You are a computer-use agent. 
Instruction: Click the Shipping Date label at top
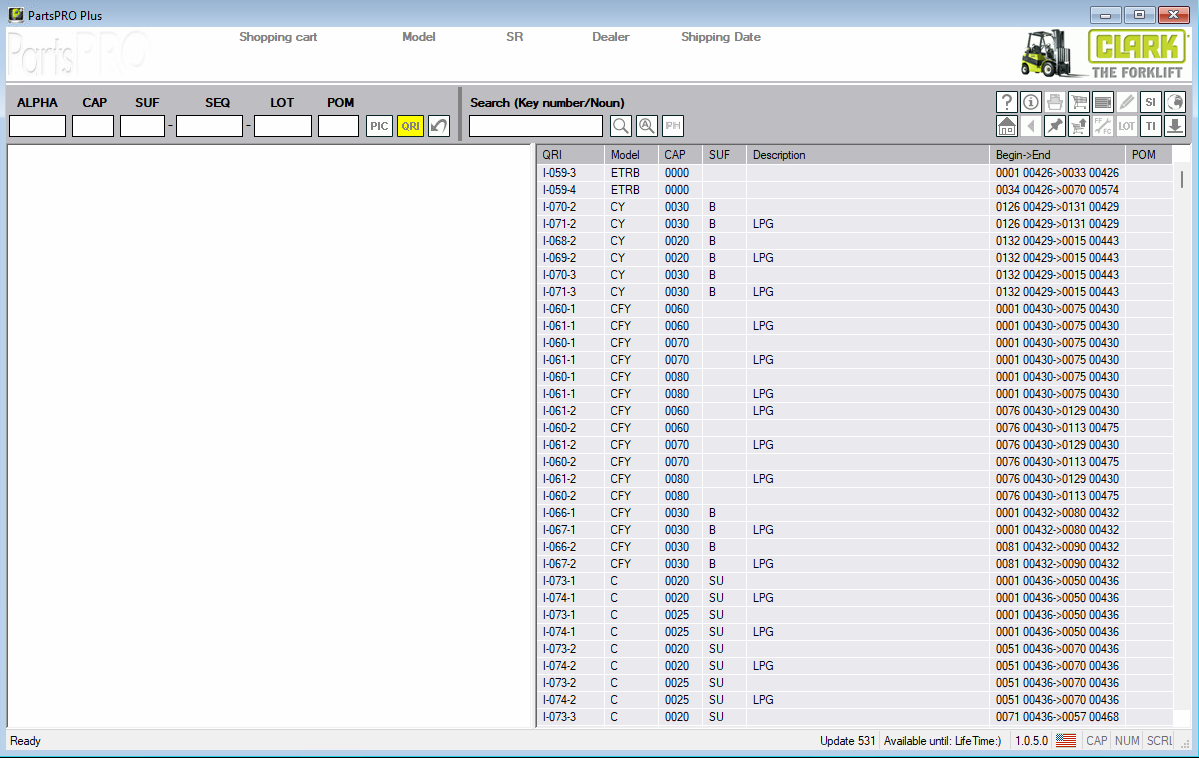point(720,37)
